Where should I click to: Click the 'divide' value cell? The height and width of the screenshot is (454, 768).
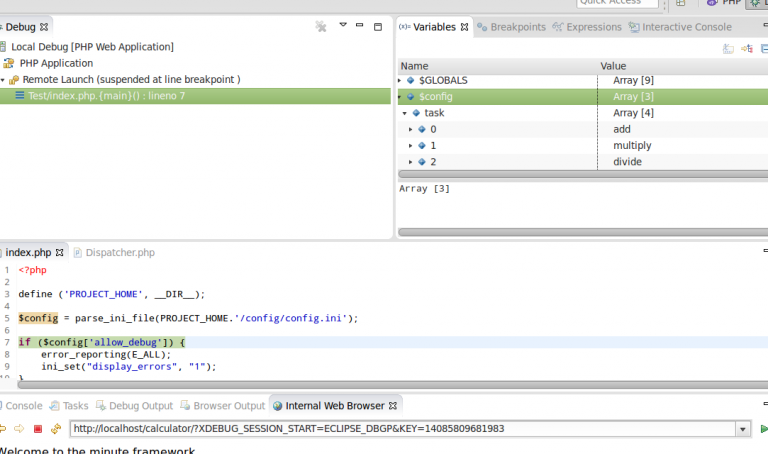coord(627,162)
